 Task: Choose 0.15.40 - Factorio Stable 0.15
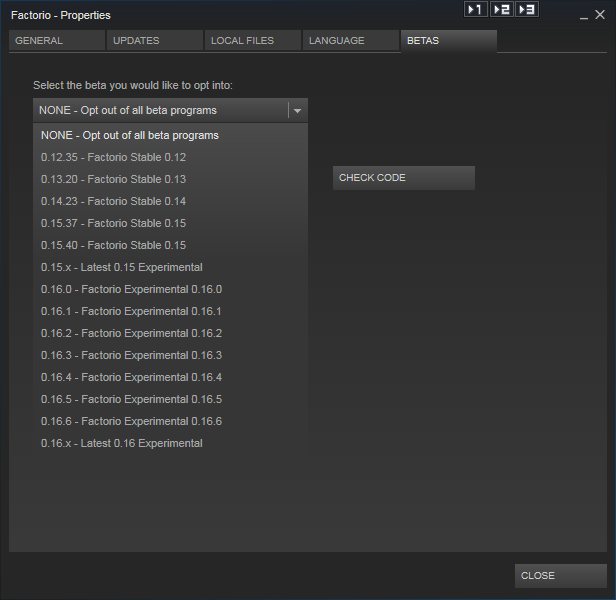[x=170, y=245]
